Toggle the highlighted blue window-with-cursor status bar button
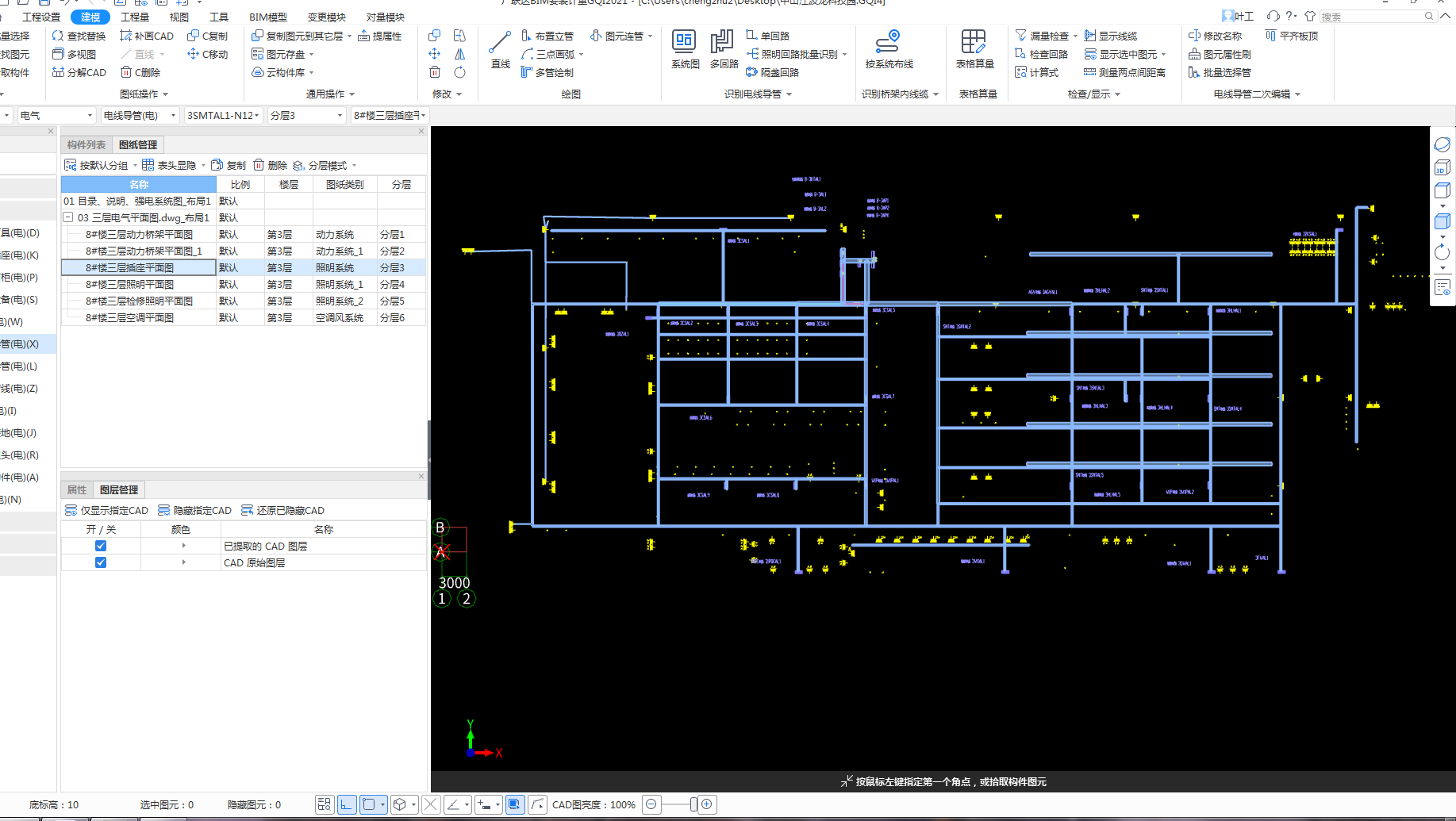The width and height of the screenshot is (1456, 821). [x=515, y=804]
